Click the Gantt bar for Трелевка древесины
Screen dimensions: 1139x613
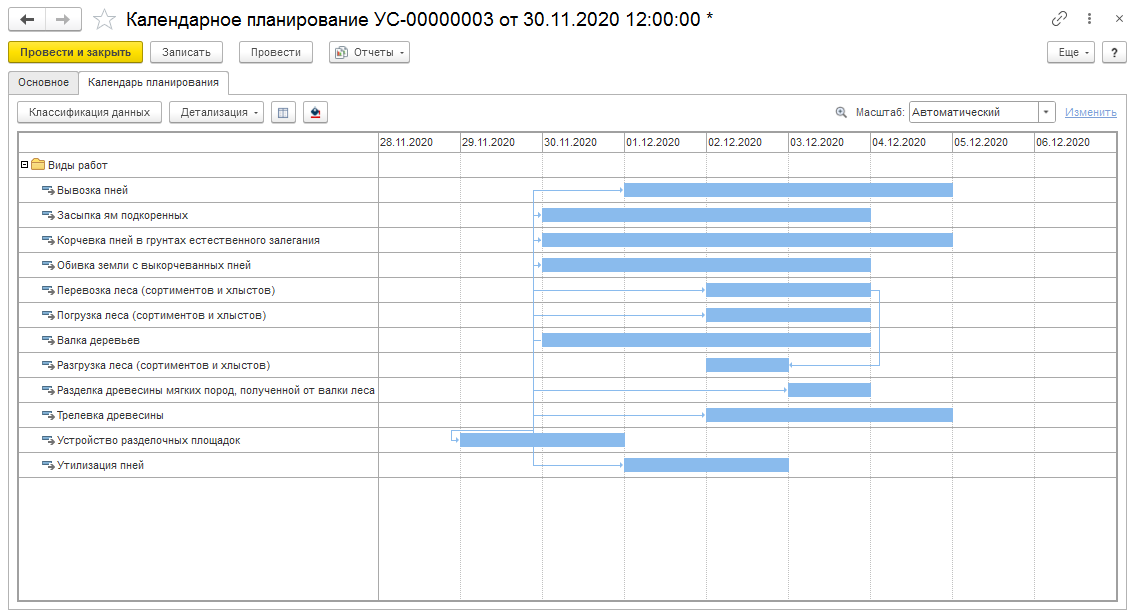829,415
